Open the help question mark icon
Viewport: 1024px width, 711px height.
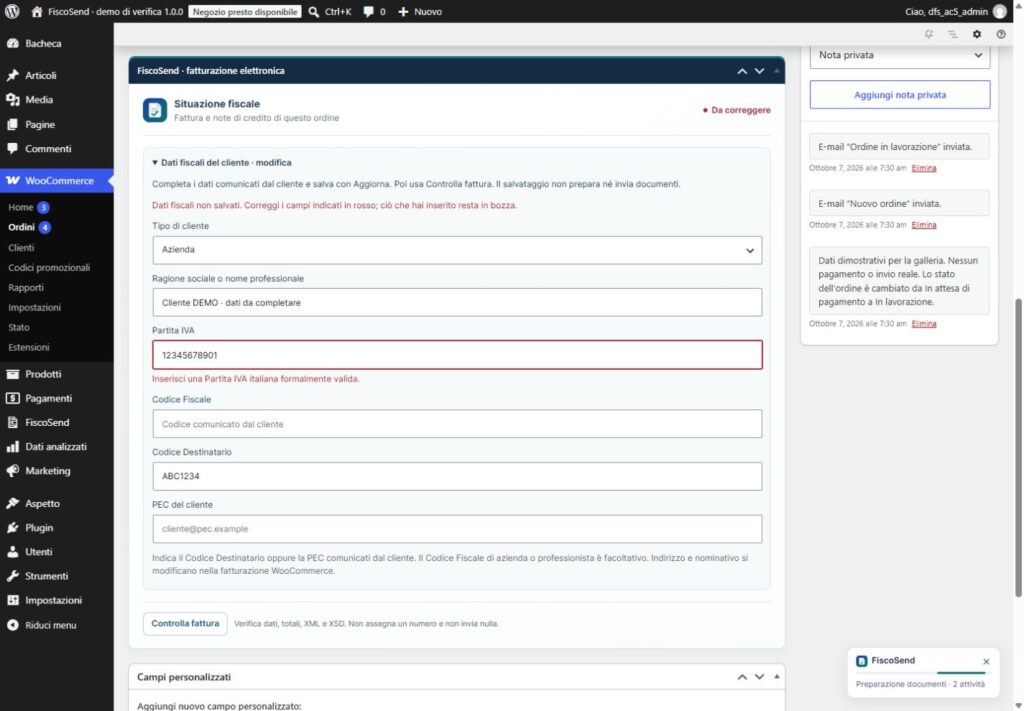[1000, 34]
